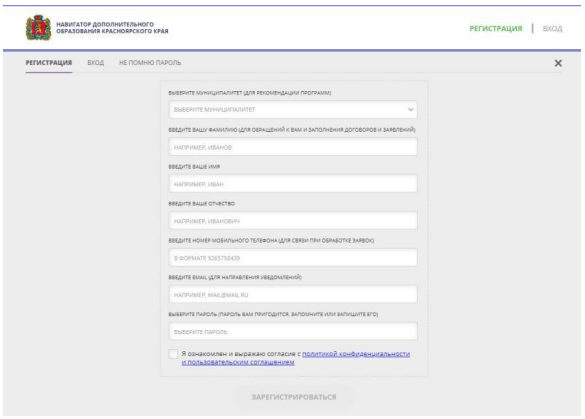Open the 'Выберите муниципалитет' combo box

pos(293,110)
